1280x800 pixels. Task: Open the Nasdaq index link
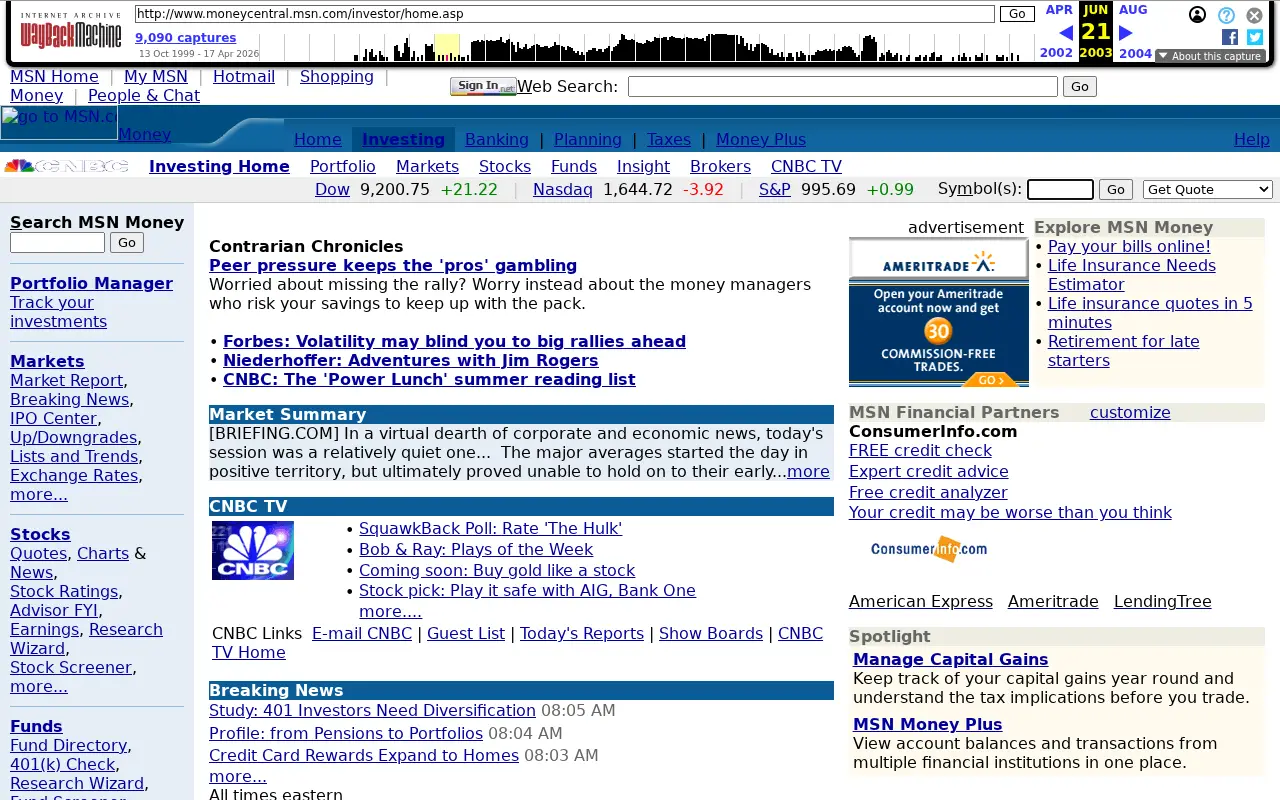tap(563, 189)
